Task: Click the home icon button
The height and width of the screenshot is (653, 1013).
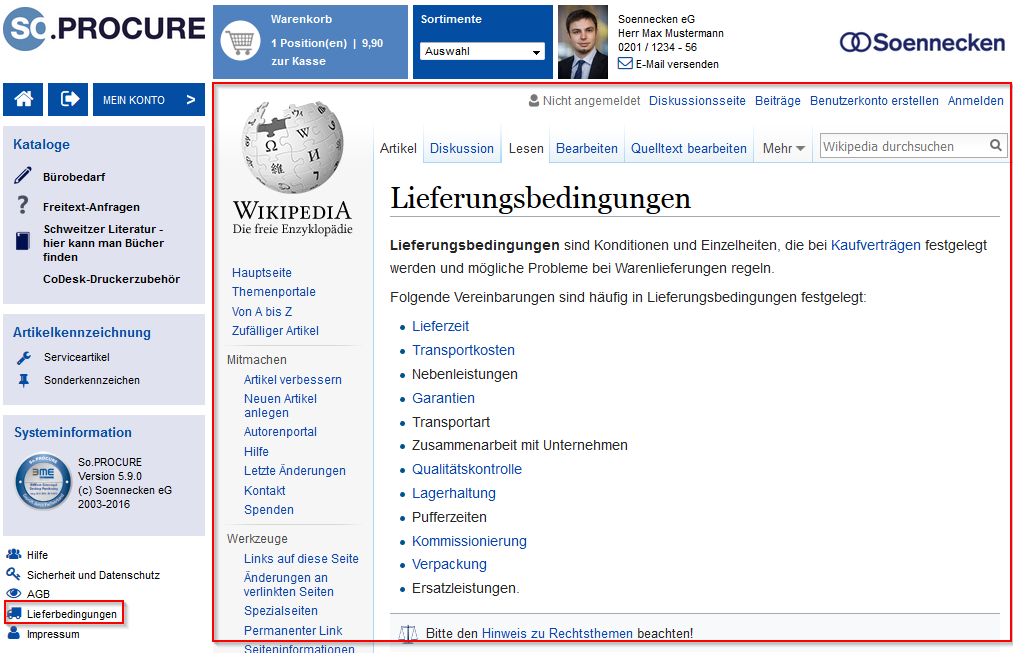Action: click(x=23, y=99)
